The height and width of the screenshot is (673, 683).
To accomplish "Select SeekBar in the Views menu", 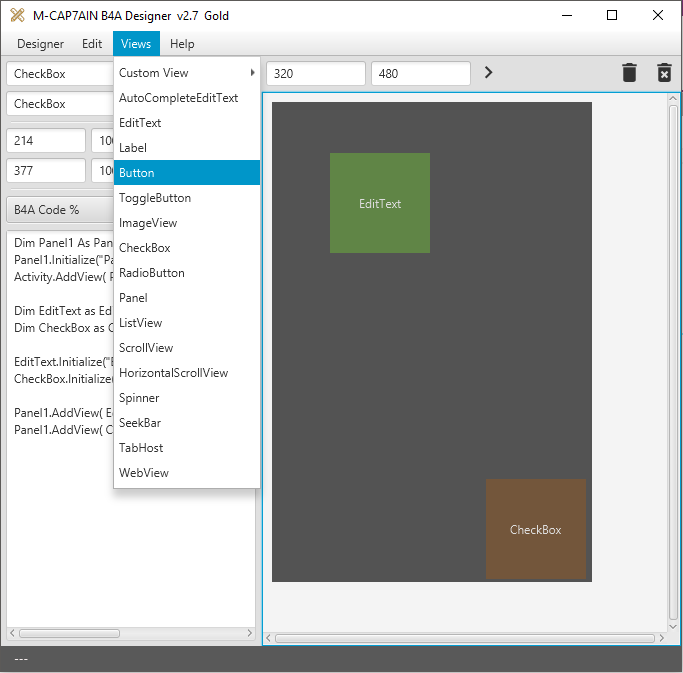I will click(187, 423).
